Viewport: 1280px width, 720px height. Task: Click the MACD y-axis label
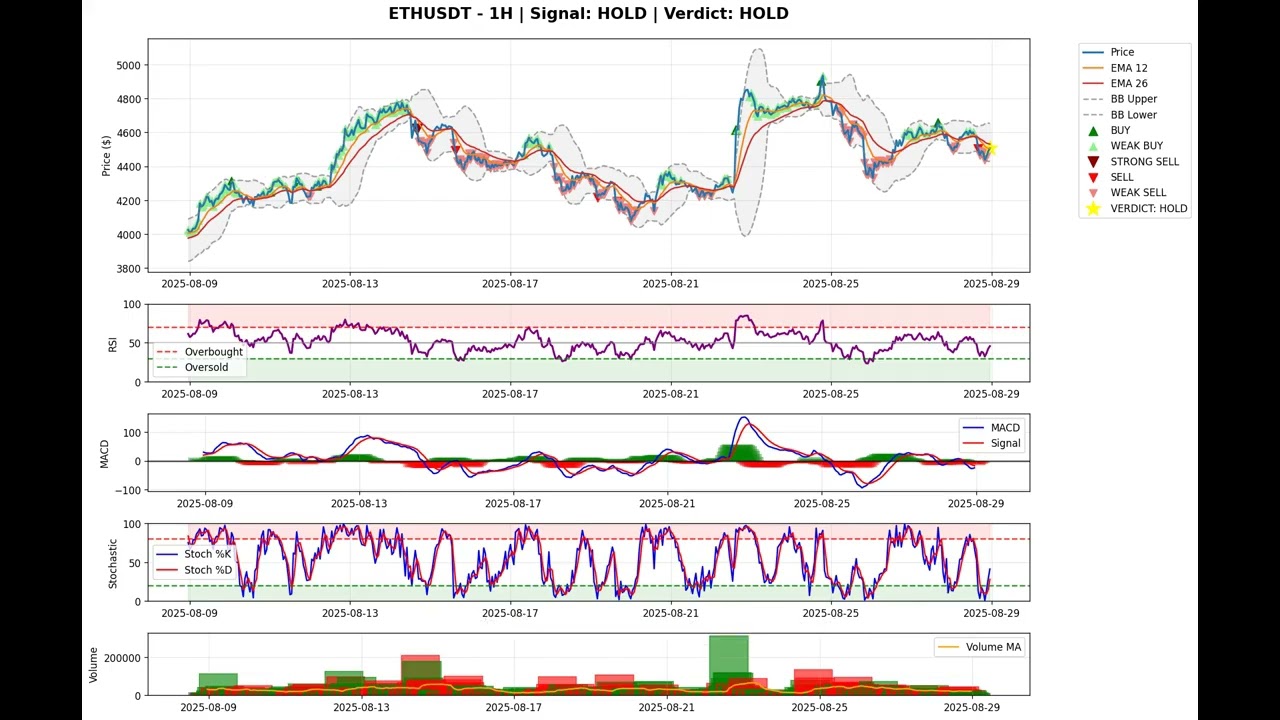(x=104, y=454)
